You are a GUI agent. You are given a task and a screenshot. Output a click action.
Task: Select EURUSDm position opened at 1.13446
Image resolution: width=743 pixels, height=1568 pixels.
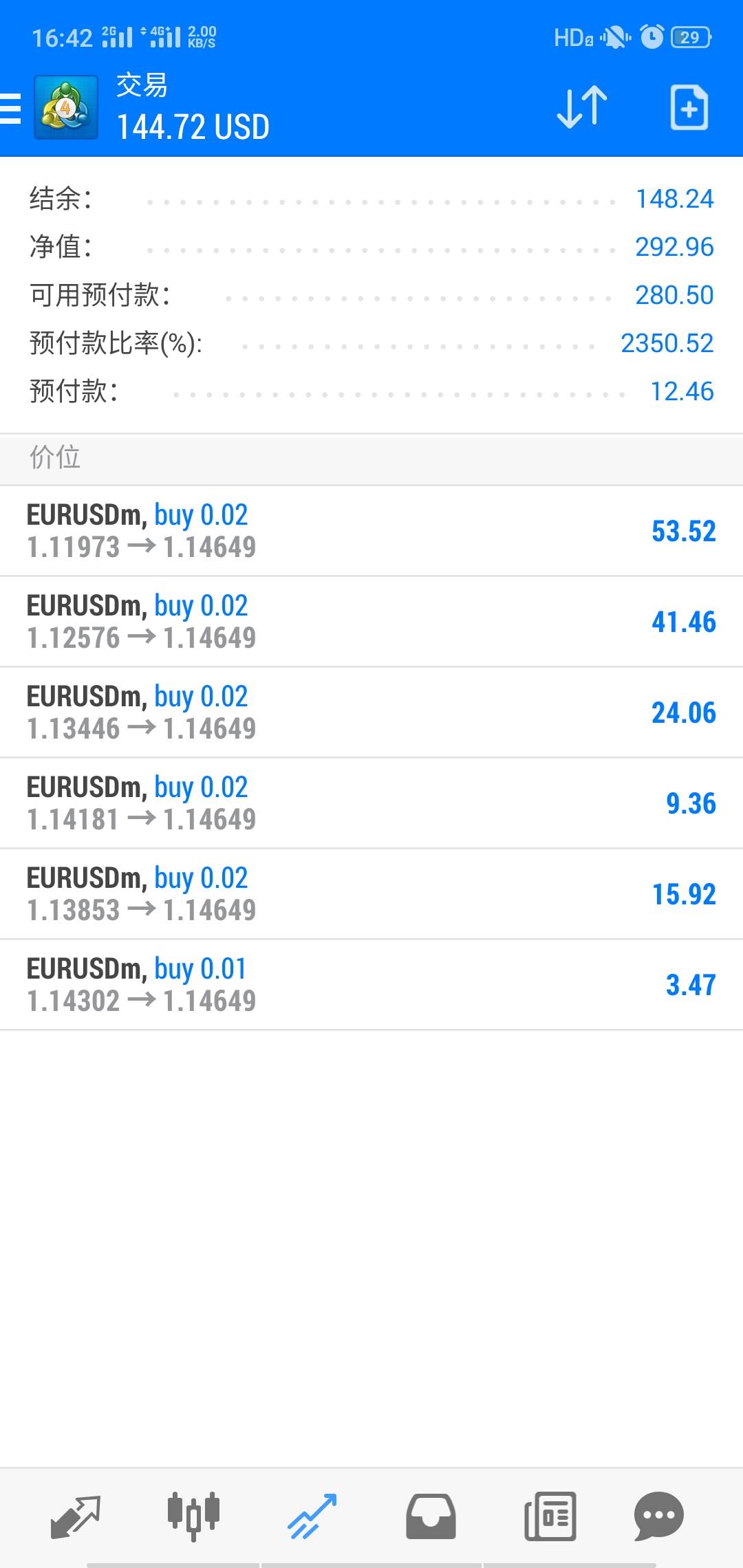pos(371,712)
